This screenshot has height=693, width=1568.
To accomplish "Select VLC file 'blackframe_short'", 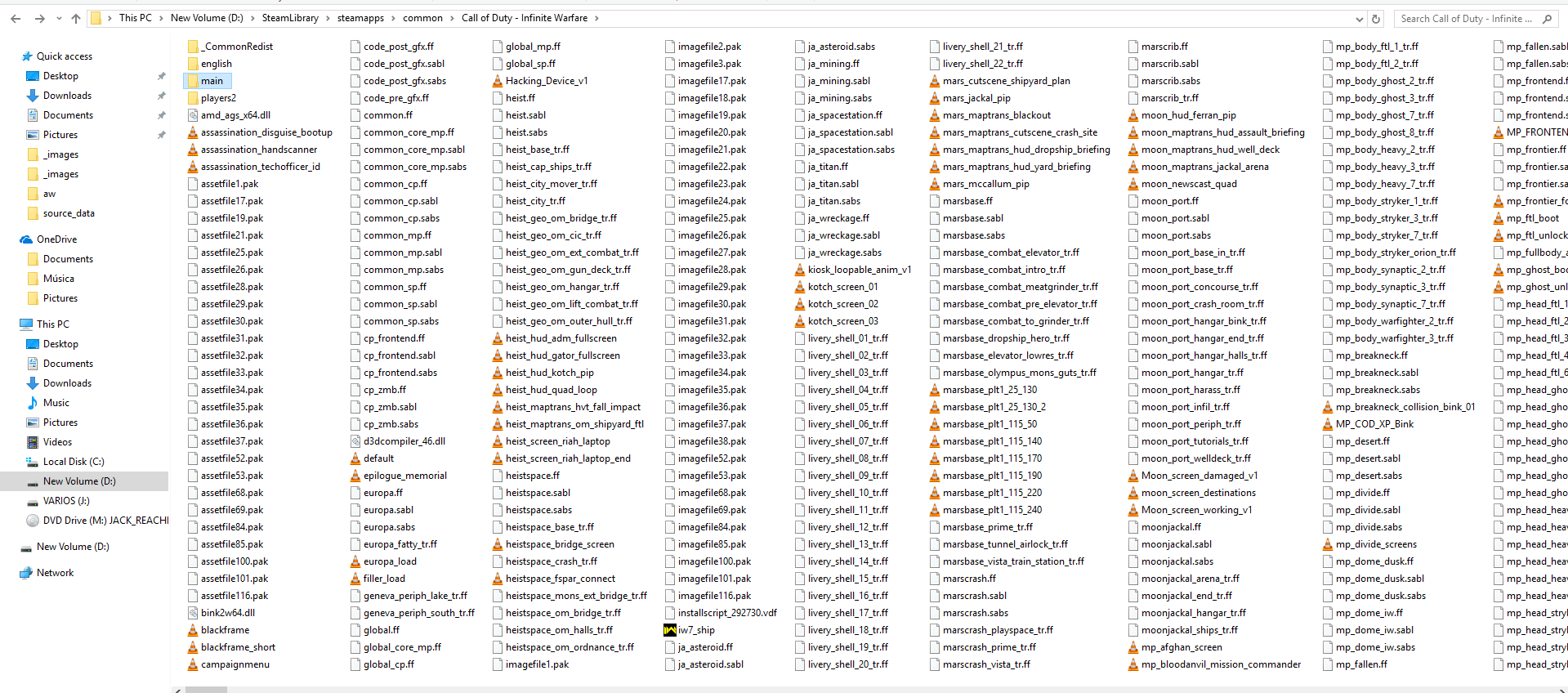I will [238, 647].
